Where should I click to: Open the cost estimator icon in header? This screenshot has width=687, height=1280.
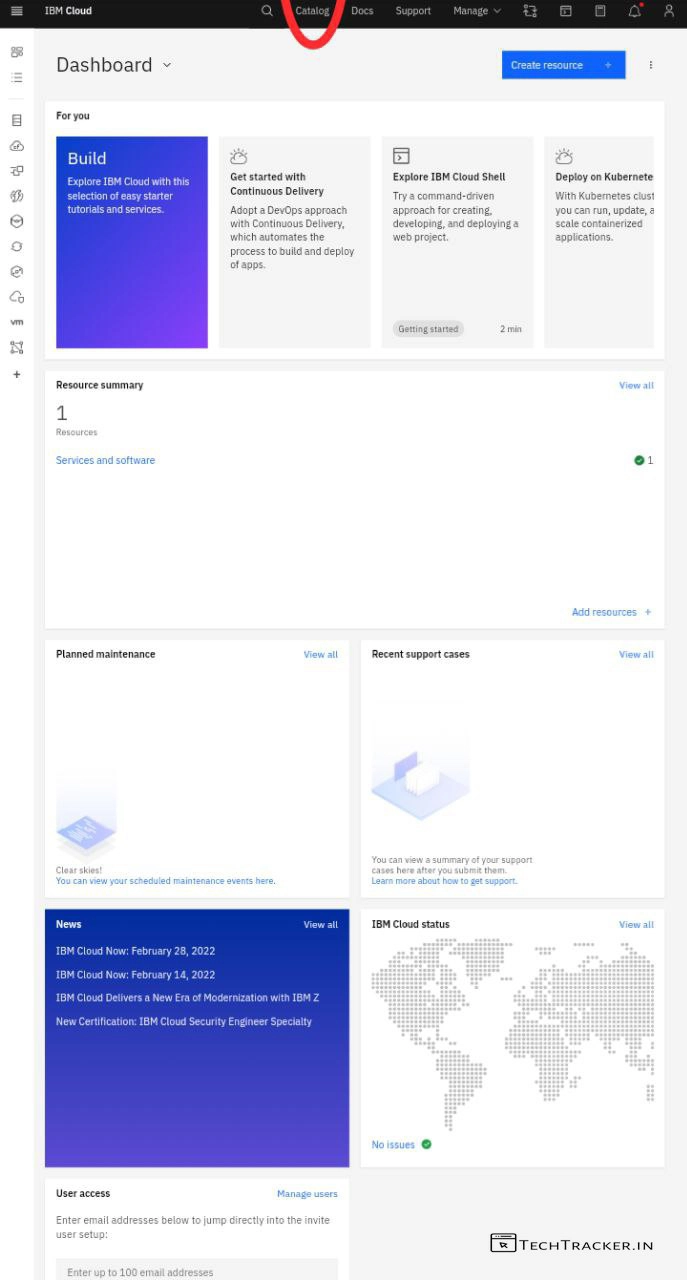point(600,11)
